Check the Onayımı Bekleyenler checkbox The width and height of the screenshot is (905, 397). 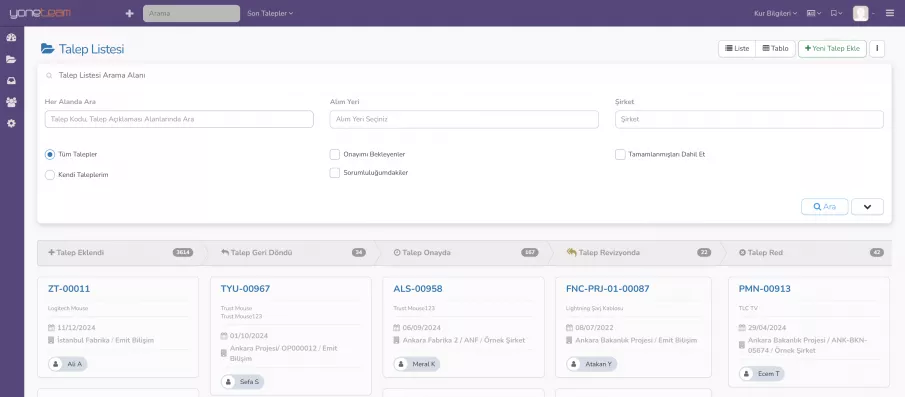click(335, 155)
